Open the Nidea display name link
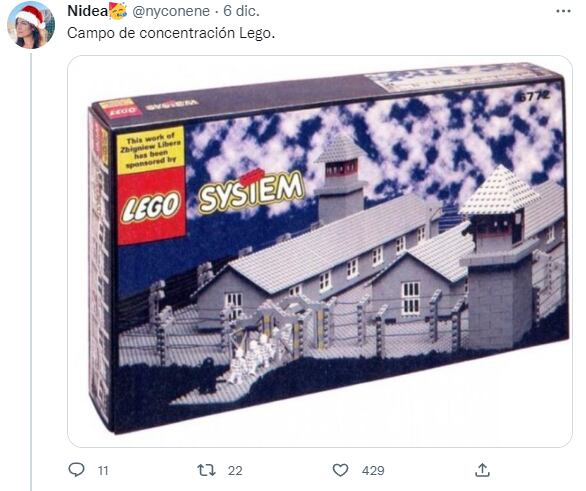This screenshot has width=586, height=491. click(88, 11)
